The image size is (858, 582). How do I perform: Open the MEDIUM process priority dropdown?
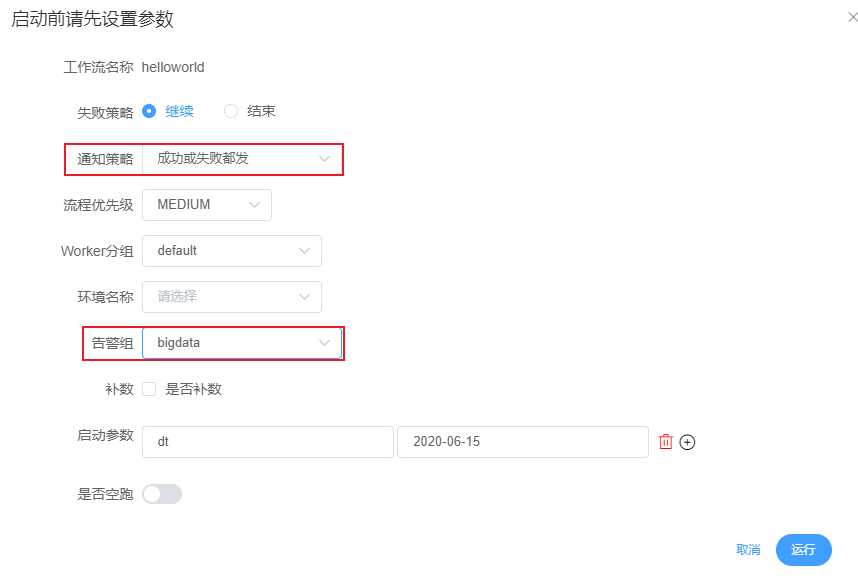pyautogui.click(x=206, y=205)
